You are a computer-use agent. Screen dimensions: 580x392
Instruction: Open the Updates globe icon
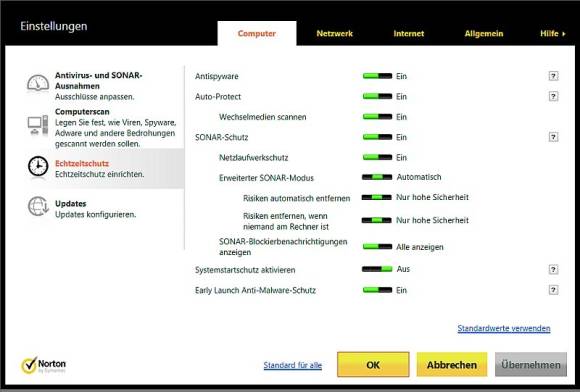click(x=38, y=206)
